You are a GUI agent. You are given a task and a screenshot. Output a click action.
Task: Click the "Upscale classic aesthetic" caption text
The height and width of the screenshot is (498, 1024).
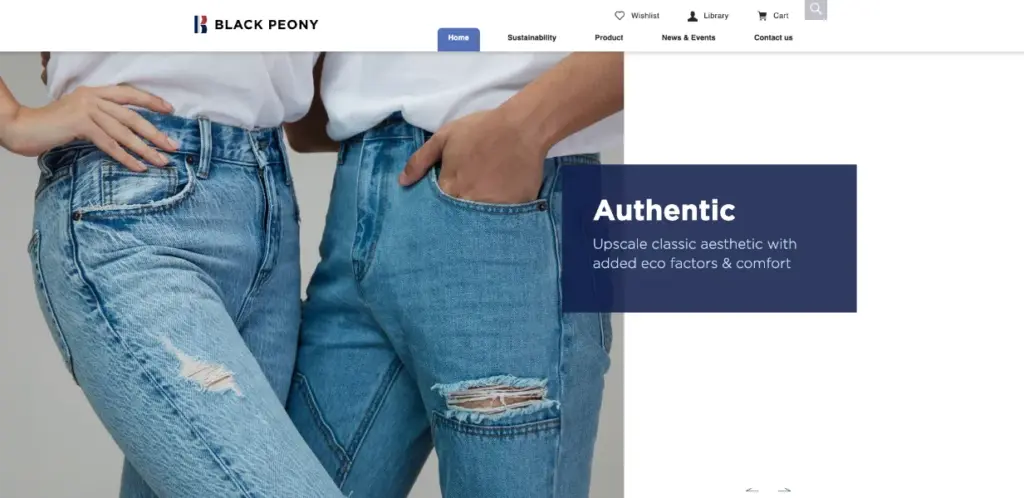pyautogui.click(x=694, y=254)
